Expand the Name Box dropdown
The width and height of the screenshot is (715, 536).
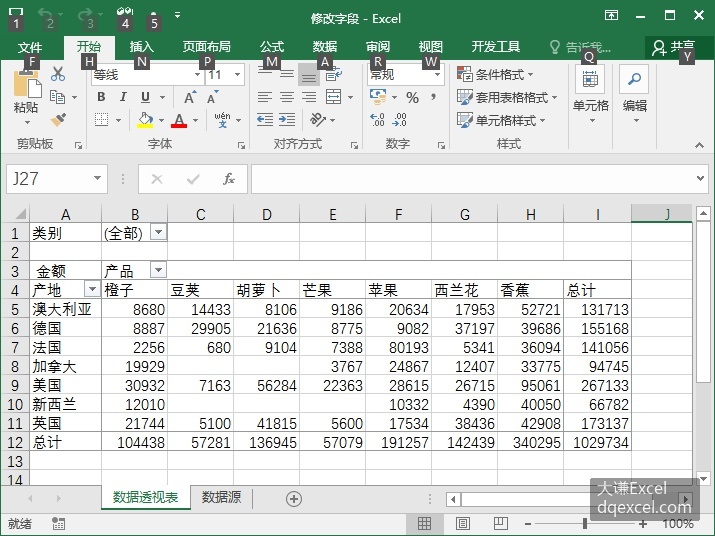coord(97,178)
